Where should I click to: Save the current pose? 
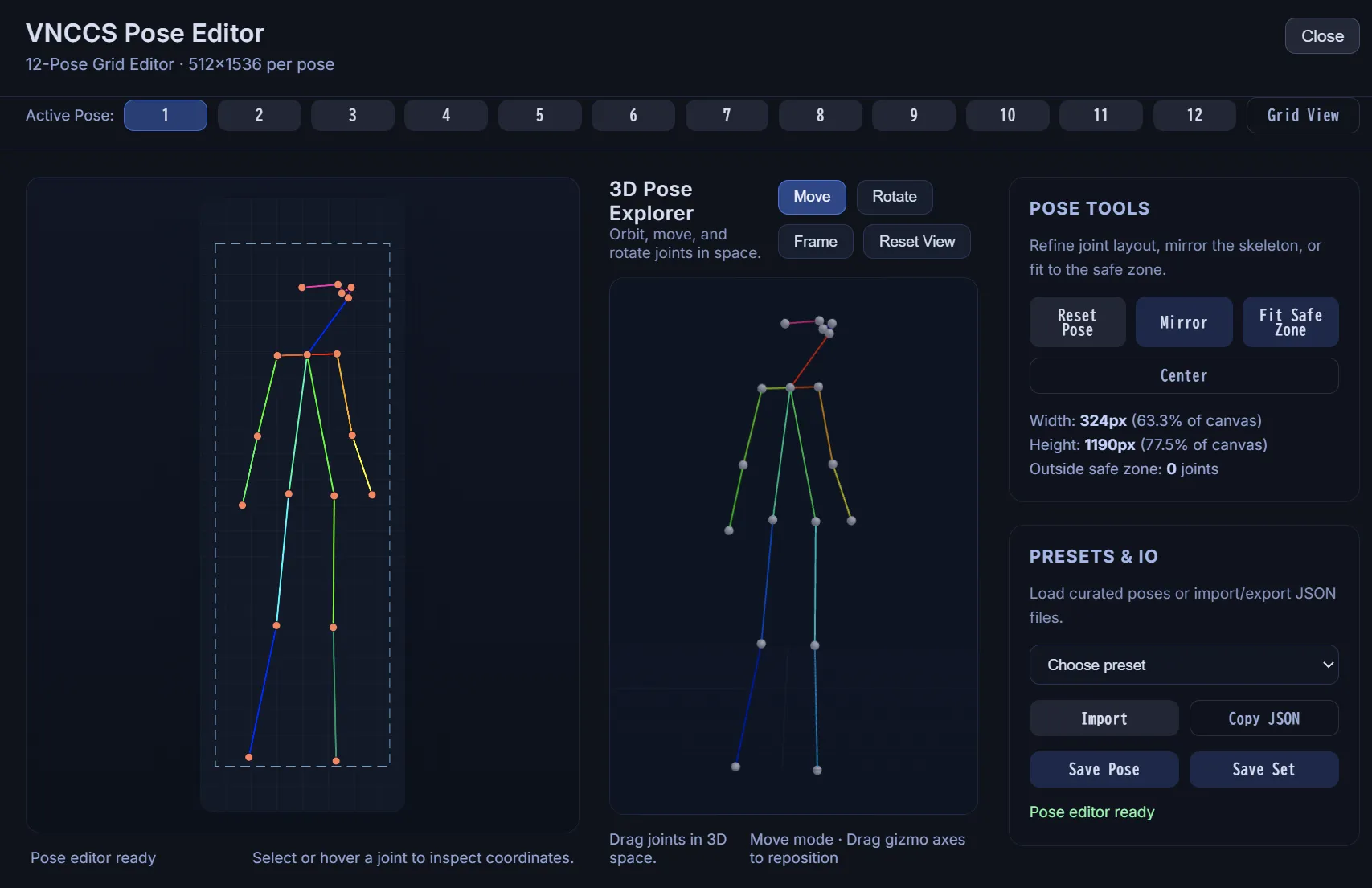coord(1104,769)
